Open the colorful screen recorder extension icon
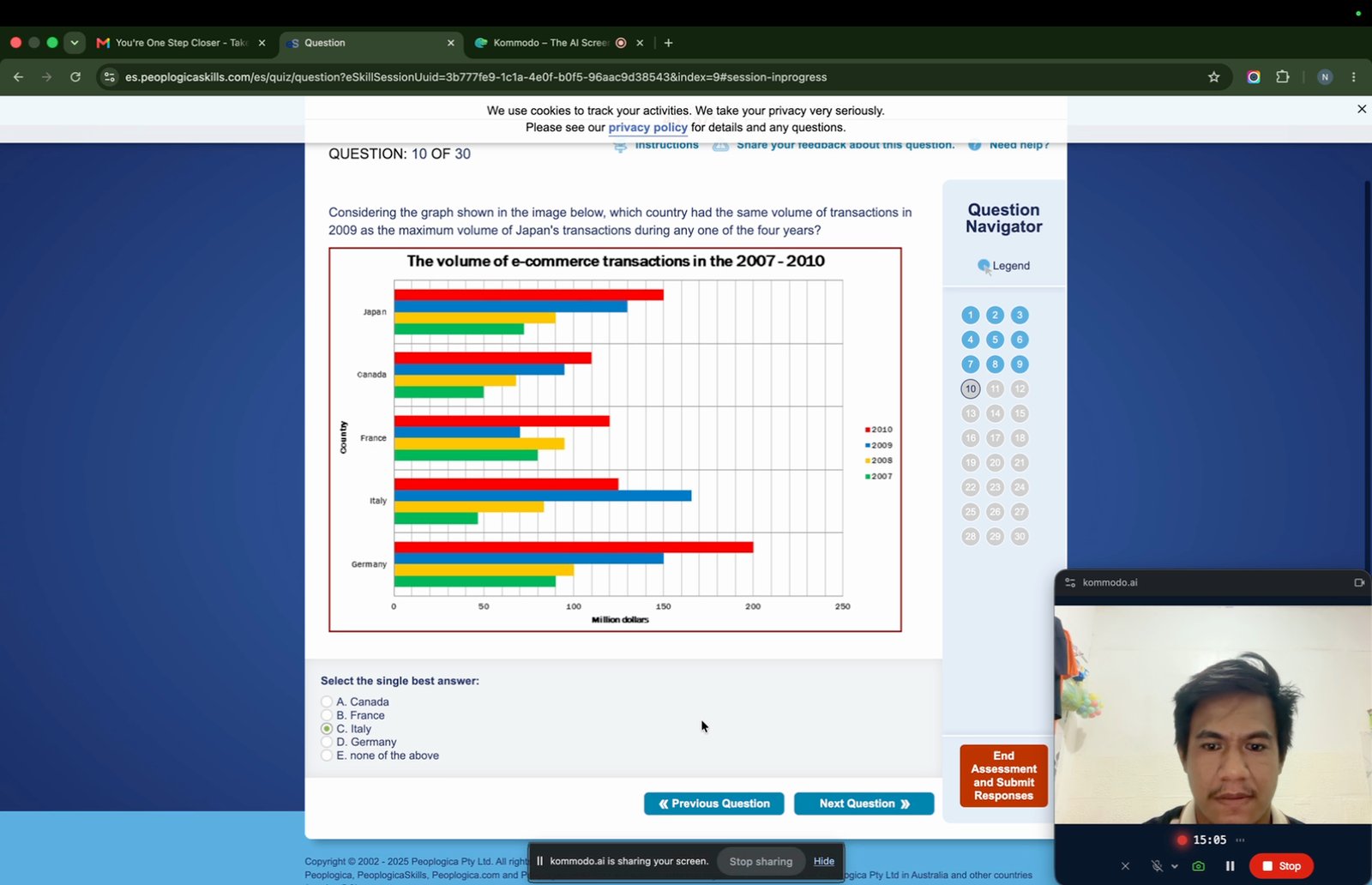 1254,77
